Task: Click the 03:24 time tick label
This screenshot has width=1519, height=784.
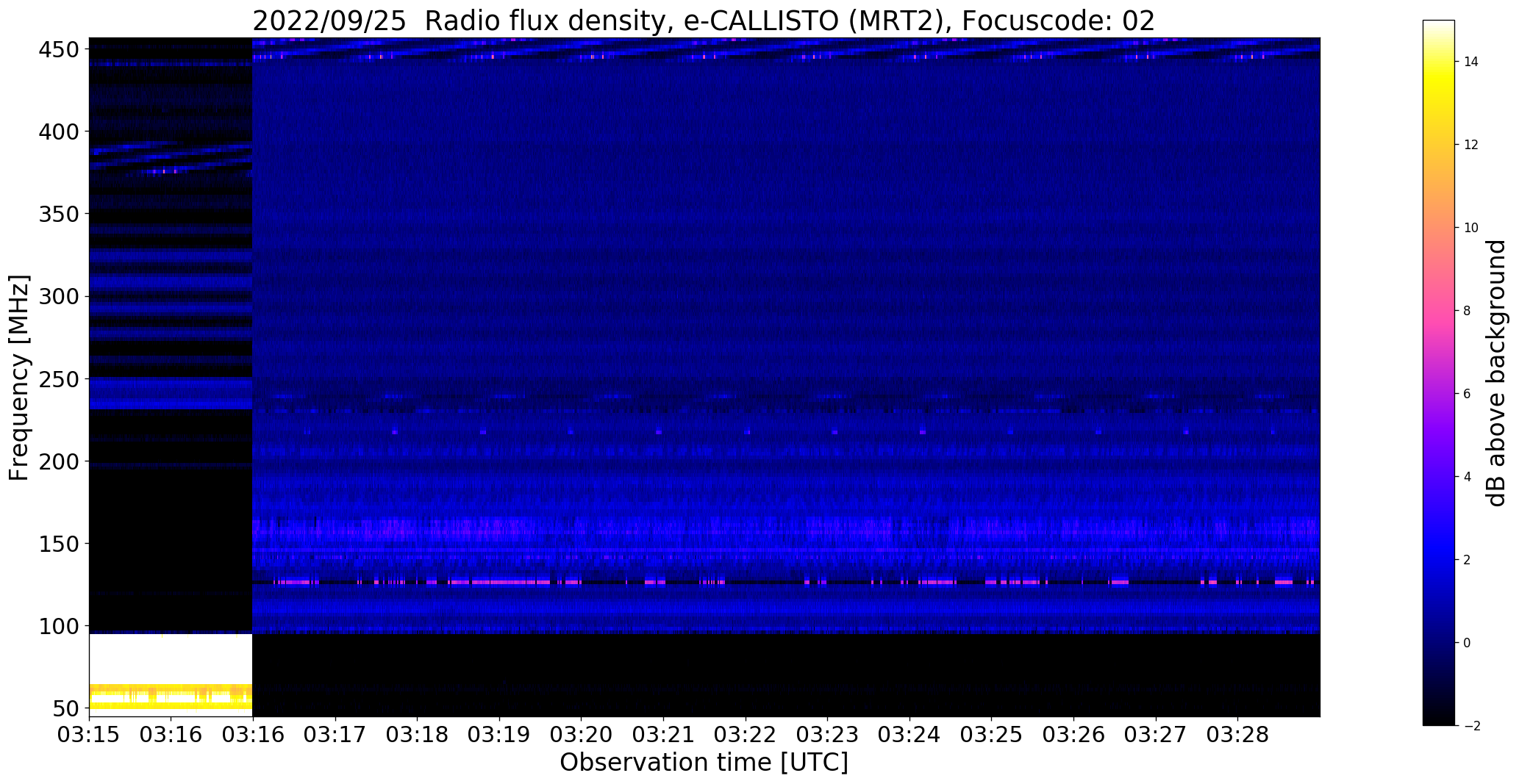Action: (x=910, y=735)
